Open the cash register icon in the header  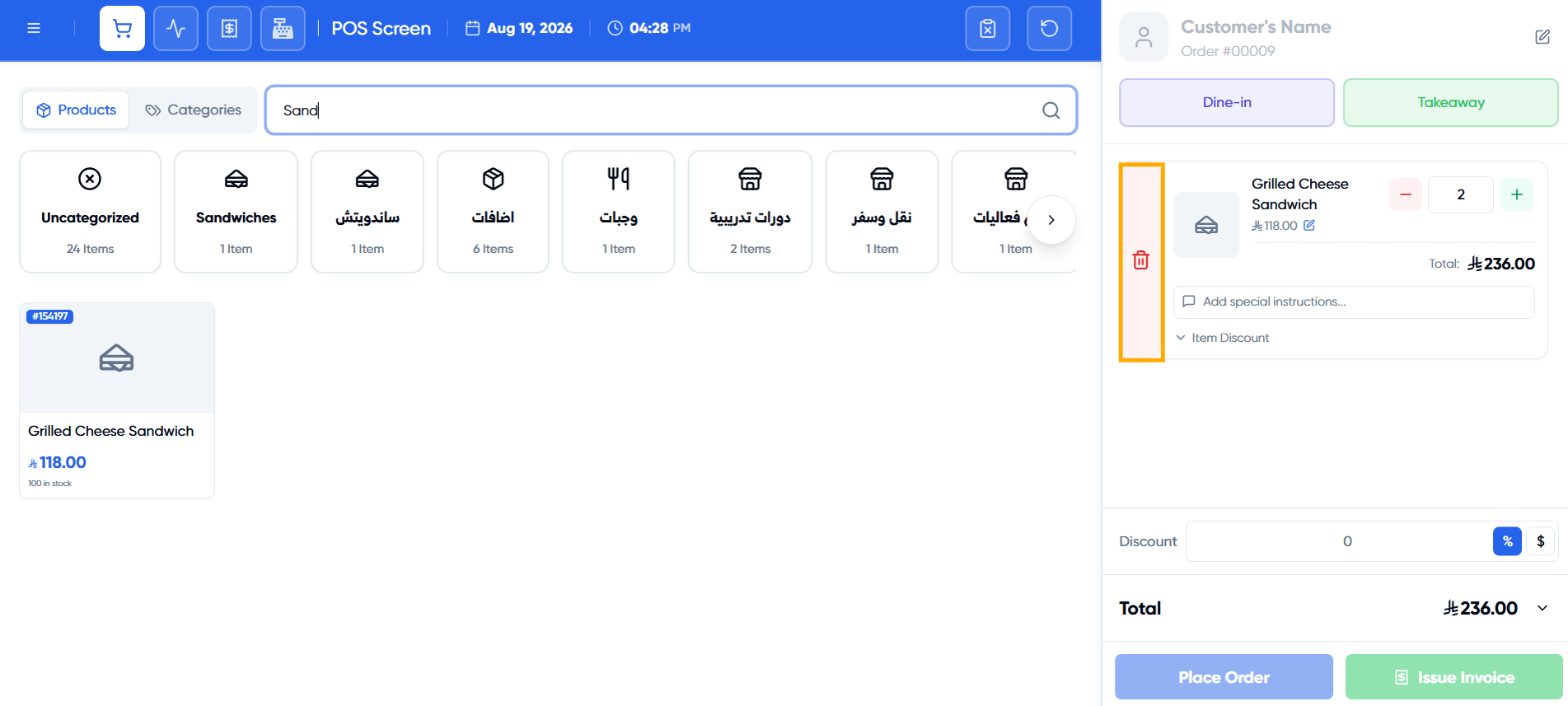(x=283, y=28)
